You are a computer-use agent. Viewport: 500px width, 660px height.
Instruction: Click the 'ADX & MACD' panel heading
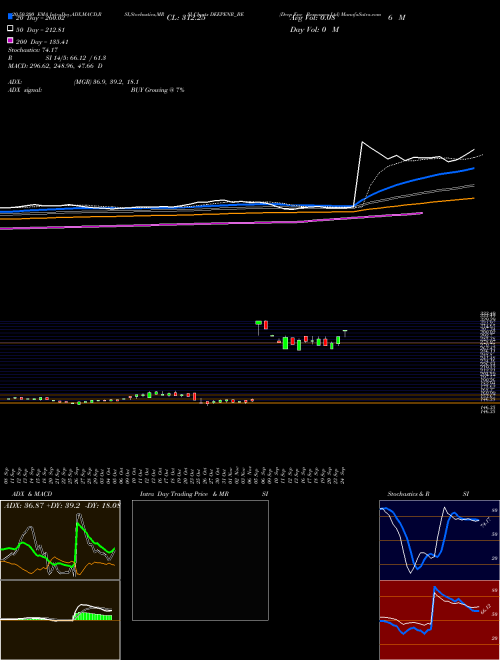32,494
